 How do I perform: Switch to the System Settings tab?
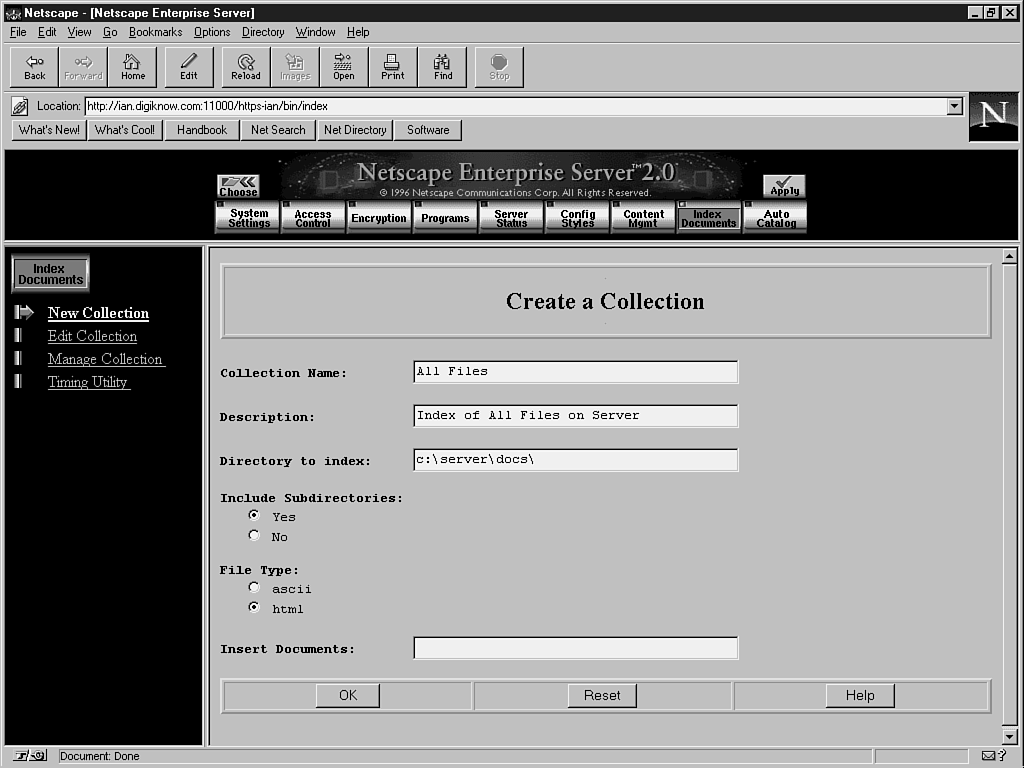[x=248, y=217]
